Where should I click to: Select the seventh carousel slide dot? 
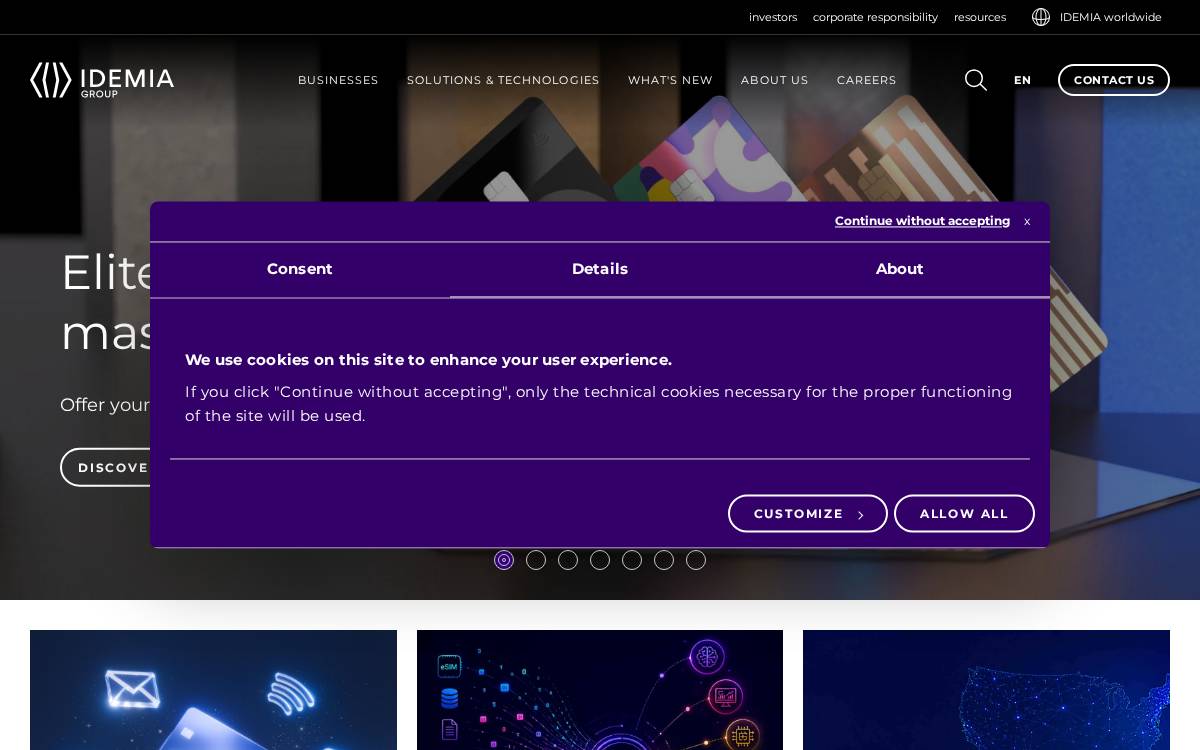click(x=696, y=560)
